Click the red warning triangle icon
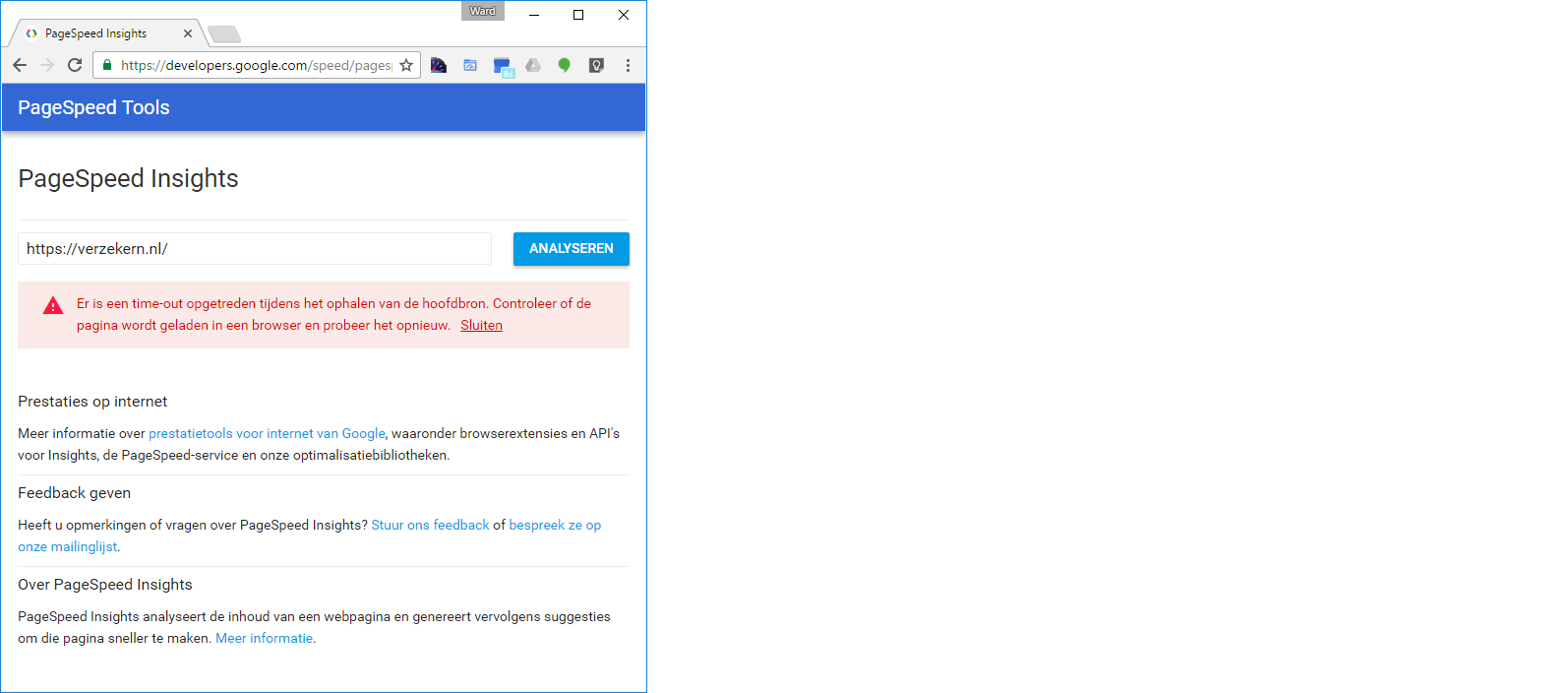The image size is (1568, 693). pyautogui.click(x=53, y=306)
